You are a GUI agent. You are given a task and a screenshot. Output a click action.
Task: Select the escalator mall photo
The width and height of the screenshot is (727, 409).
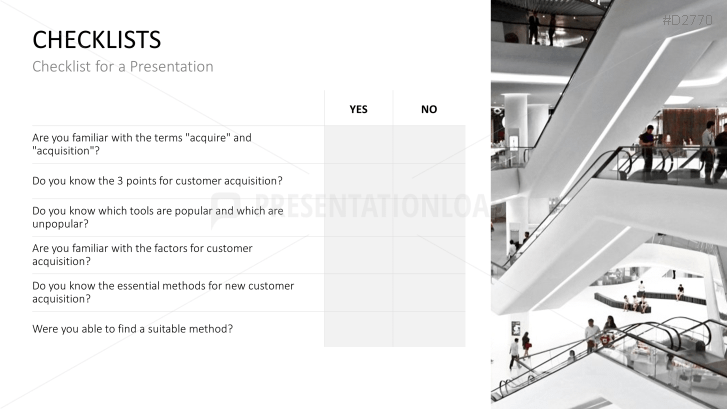(x=609, y=204)
